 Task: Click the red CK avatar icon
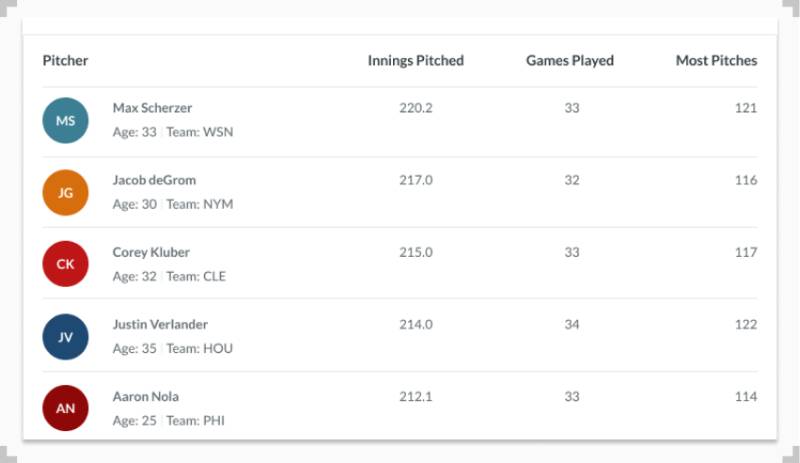tap(65, 264)
